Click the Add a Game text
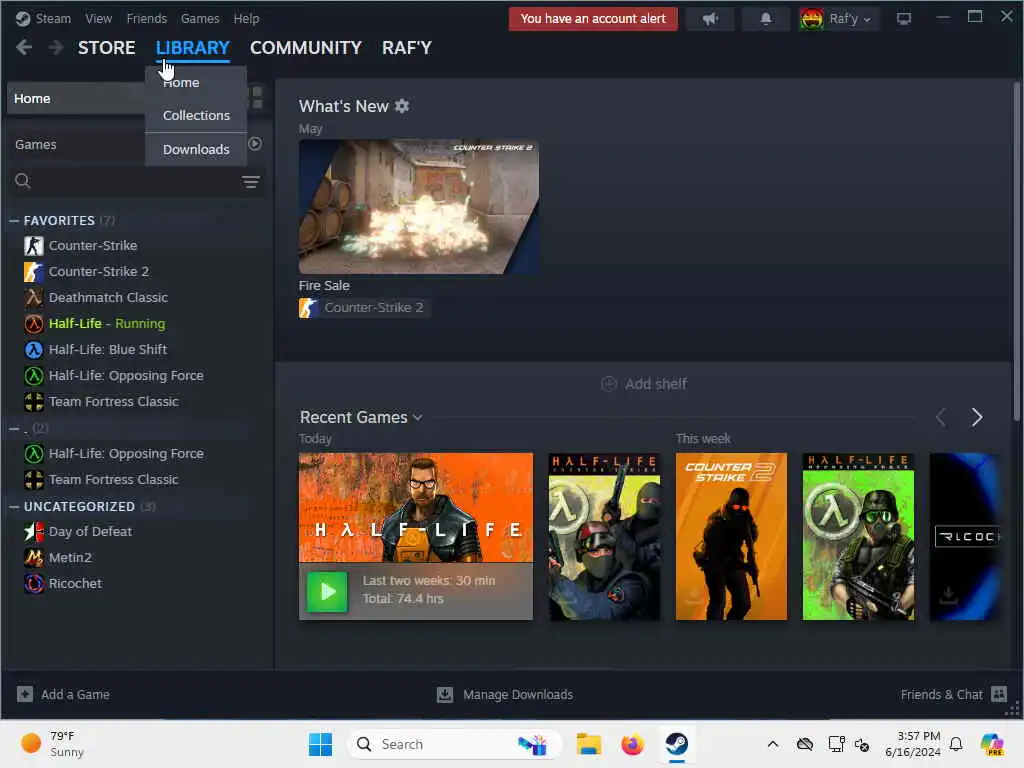 (75, 695)
